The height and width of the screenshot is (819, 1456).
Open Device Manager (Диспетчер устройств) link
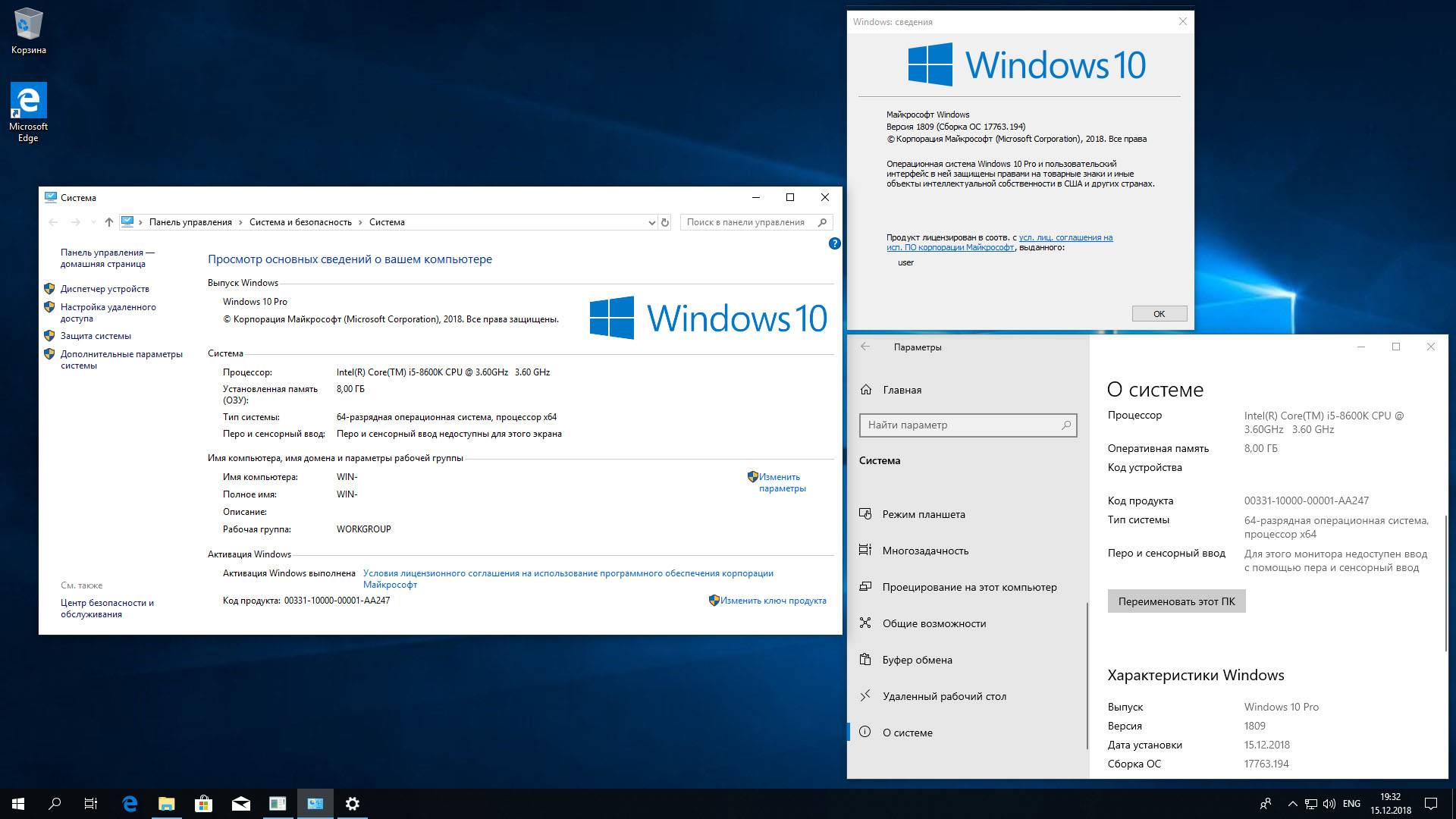[x=105, y=289]
